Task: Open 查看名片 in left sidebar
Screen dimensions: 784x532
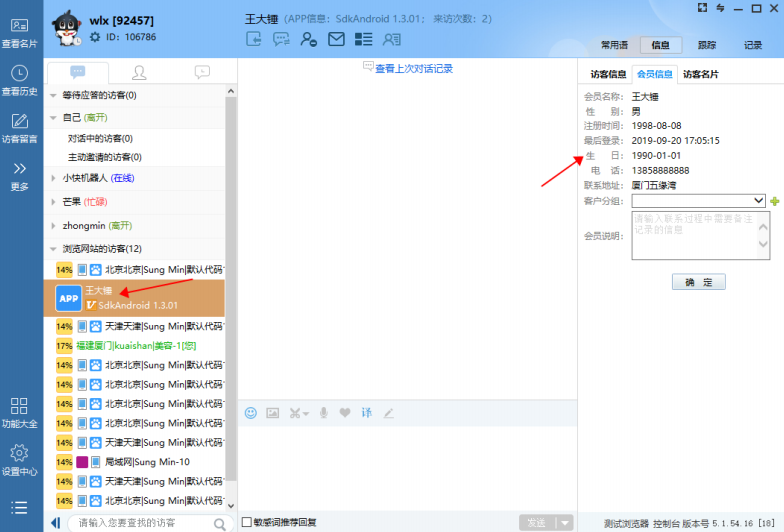Action: pos(19,33)
